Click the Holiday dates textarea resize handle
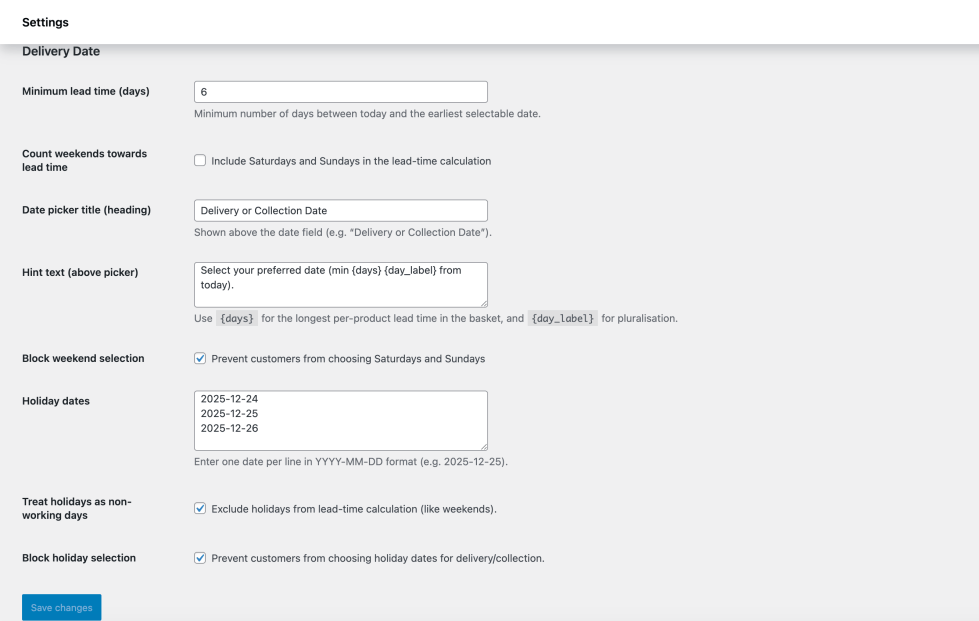 pos(483,445)
